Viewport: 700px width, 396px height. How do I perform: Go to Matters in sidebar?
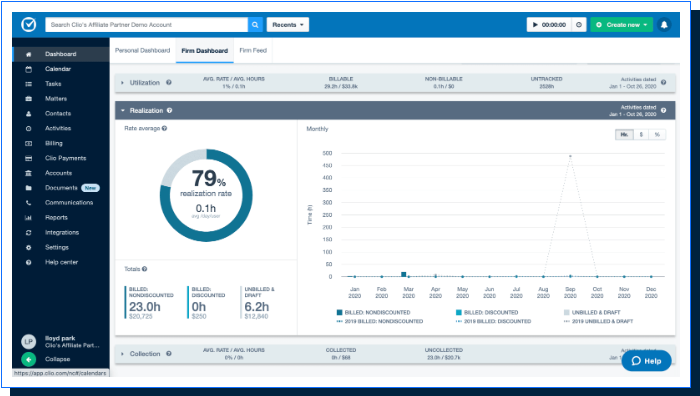56,99
